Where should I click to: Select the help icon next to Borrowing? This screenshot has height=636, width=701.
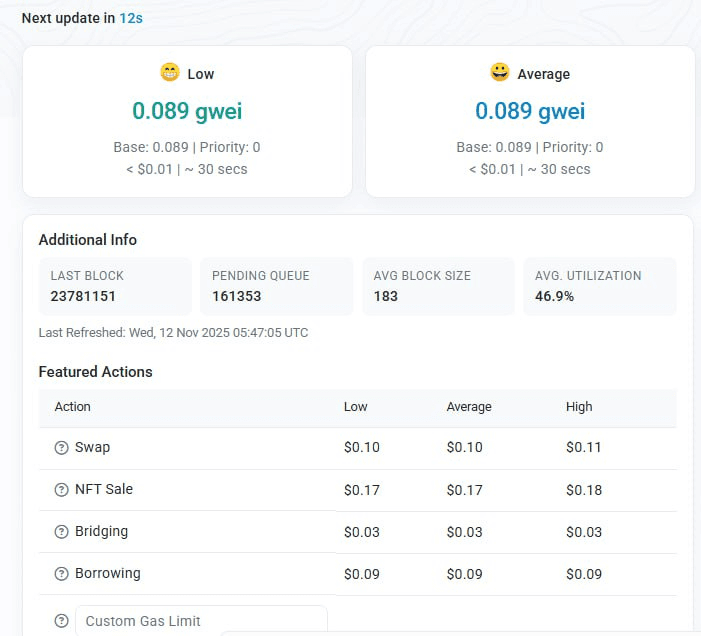pos(61,574)
